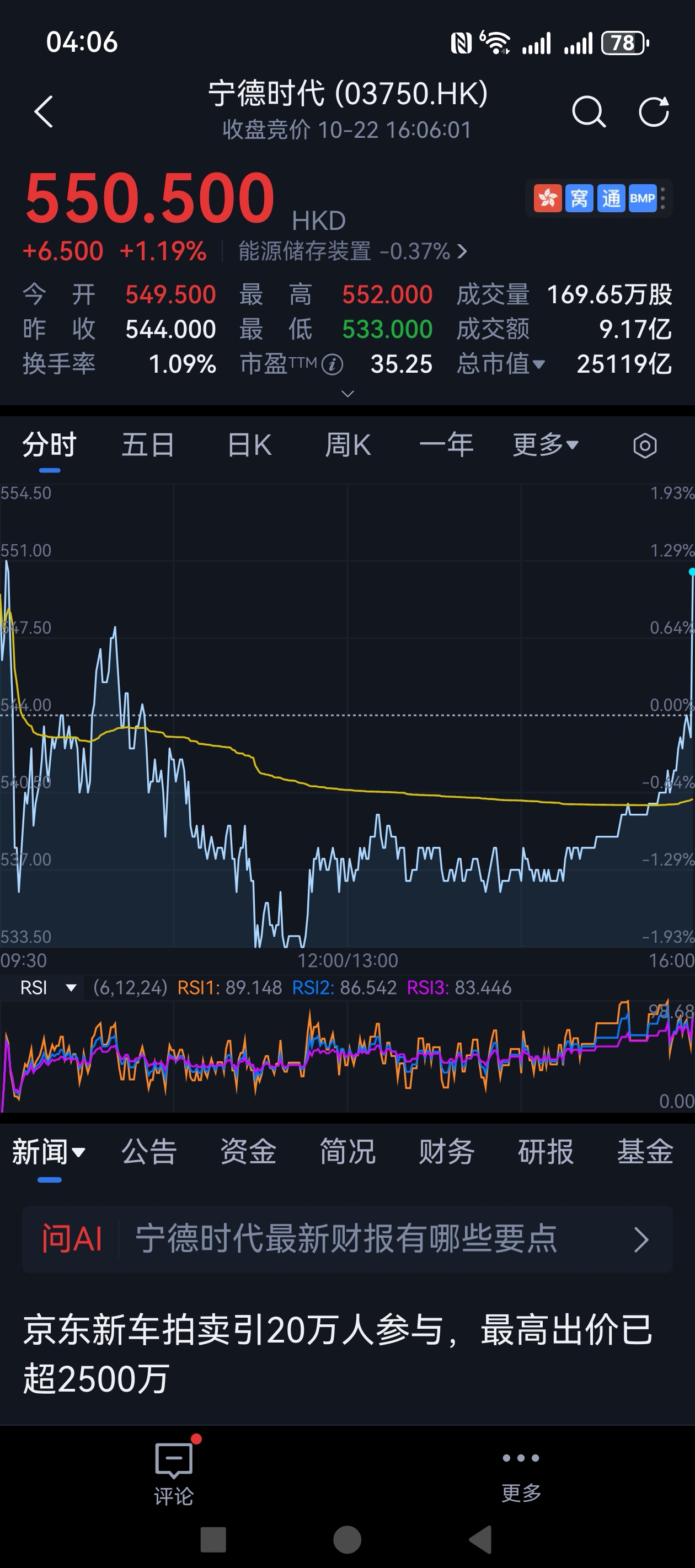Tap the battery indicator in status bar
The image size is (695, 1568).
click(625, 42)
